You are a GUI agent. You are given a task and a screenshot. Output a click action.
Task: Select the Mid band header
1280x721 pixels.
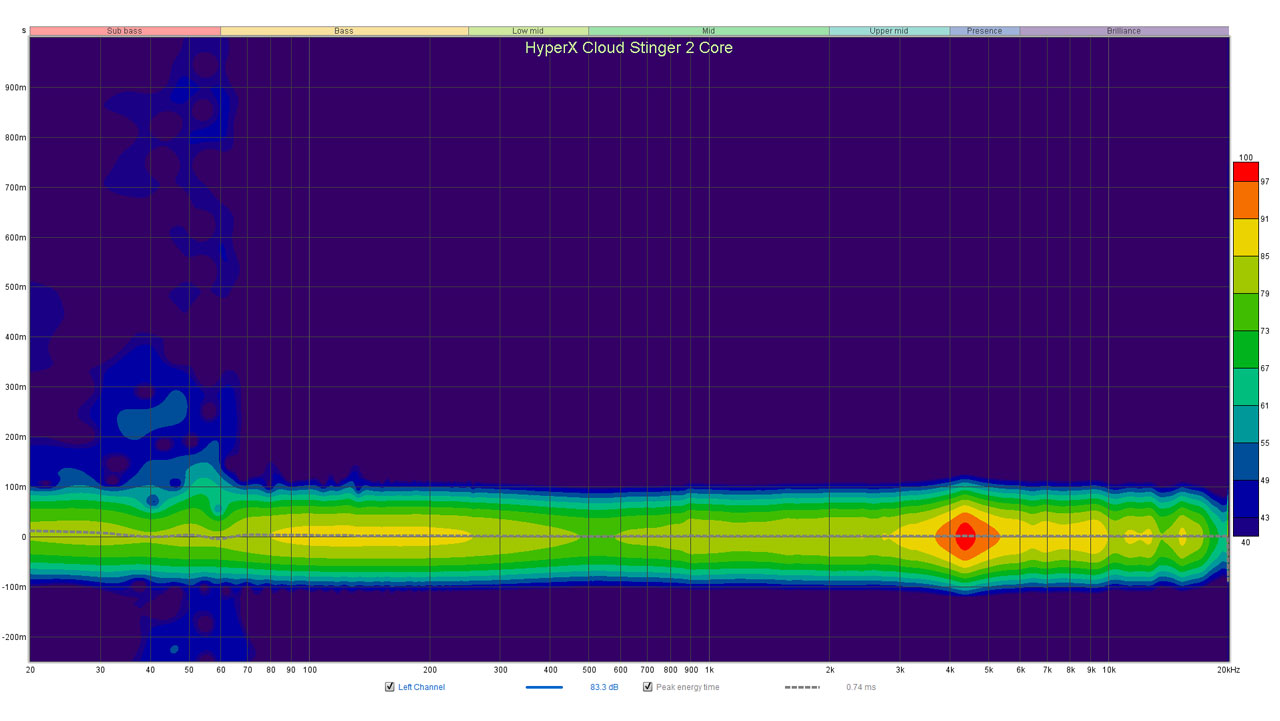click(x=709, y=31)
